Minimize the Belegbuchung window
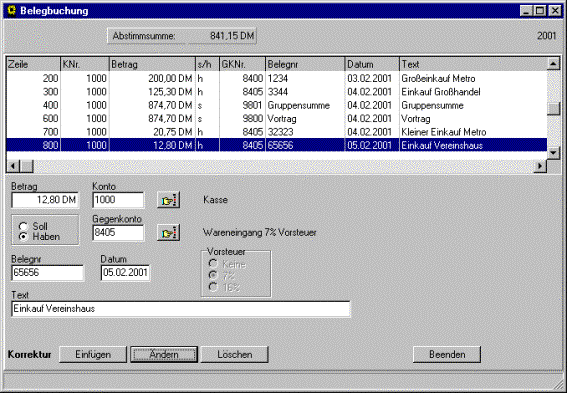 tap(526, 11)
